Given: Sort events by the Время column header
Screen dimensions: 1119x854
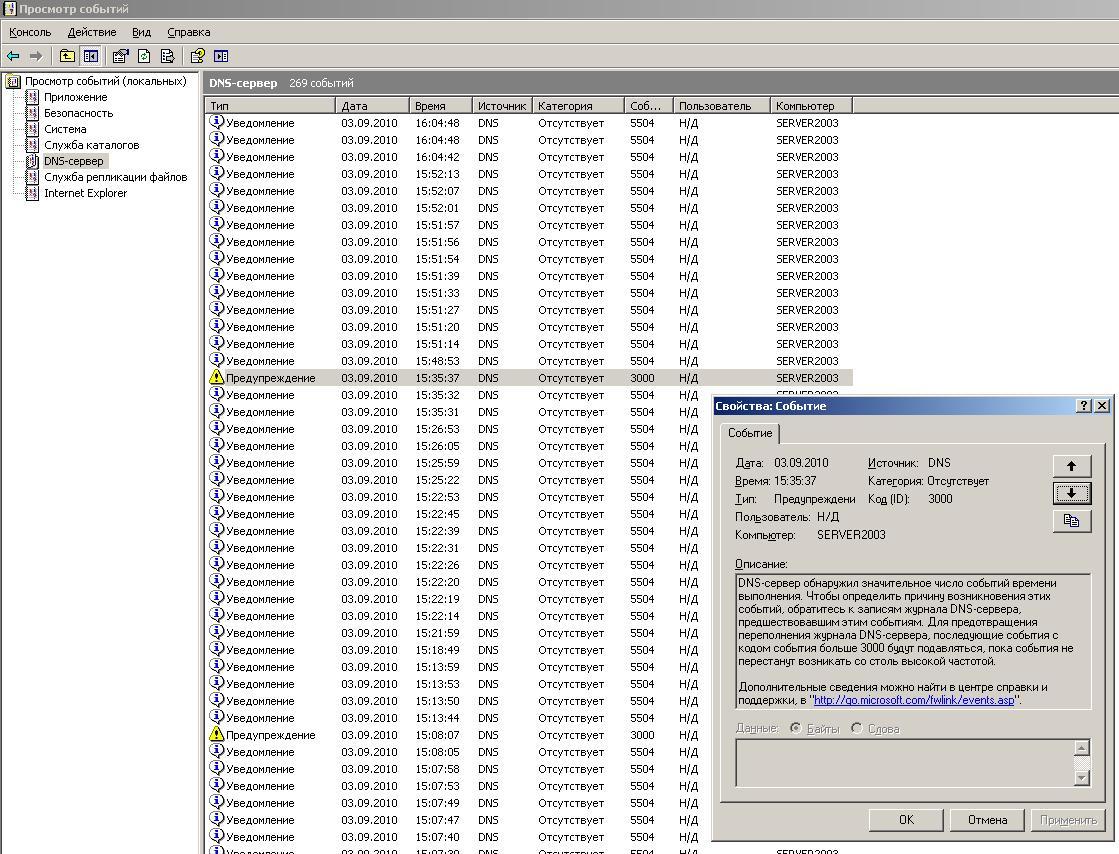Looking at the screenshot, I should pos(440,106).
